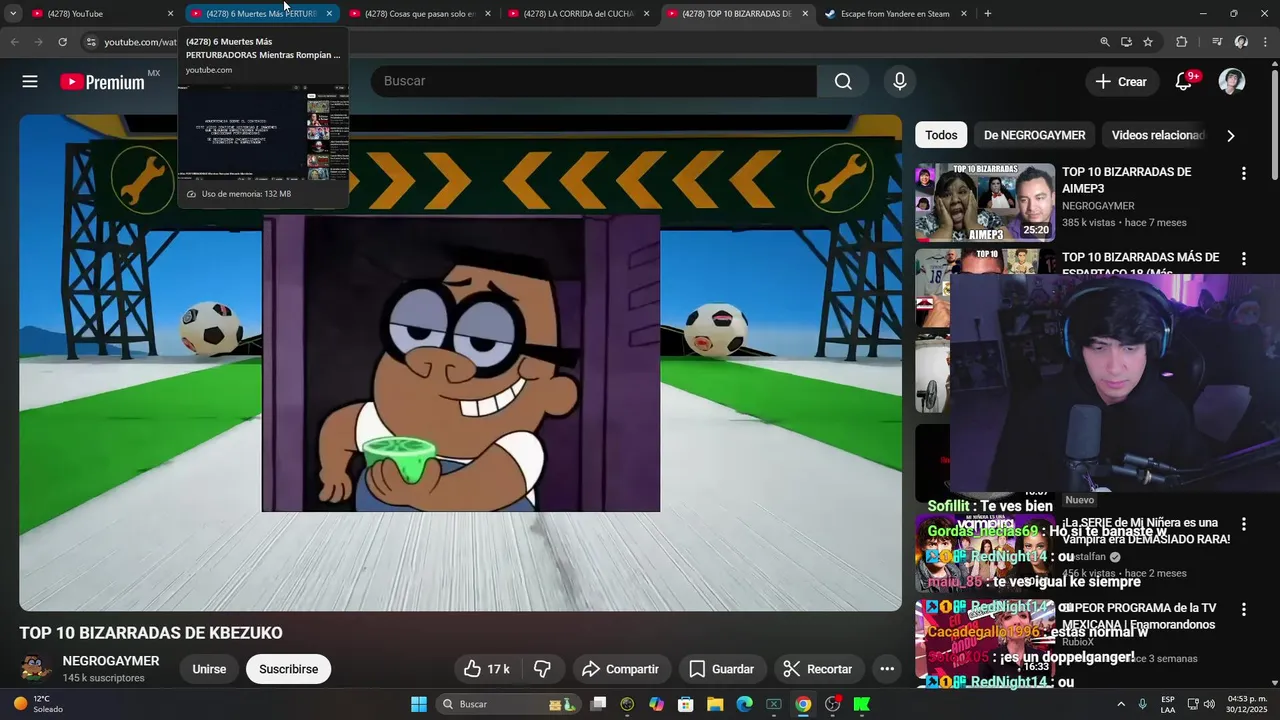This screenshot has width=1280, height=720.
Task: View site information icon in address bar
Action: pyautogui.click(x=91, y=42)
